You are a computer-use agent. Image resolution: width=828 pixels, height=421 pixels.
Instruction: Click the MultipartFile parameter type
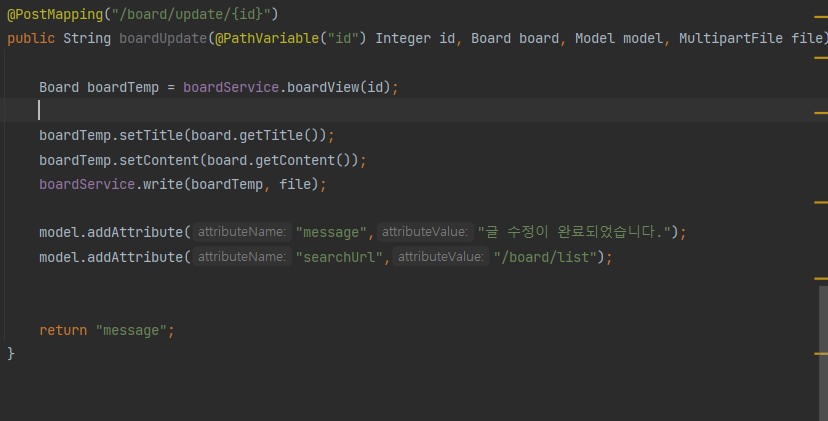[730, 39]
